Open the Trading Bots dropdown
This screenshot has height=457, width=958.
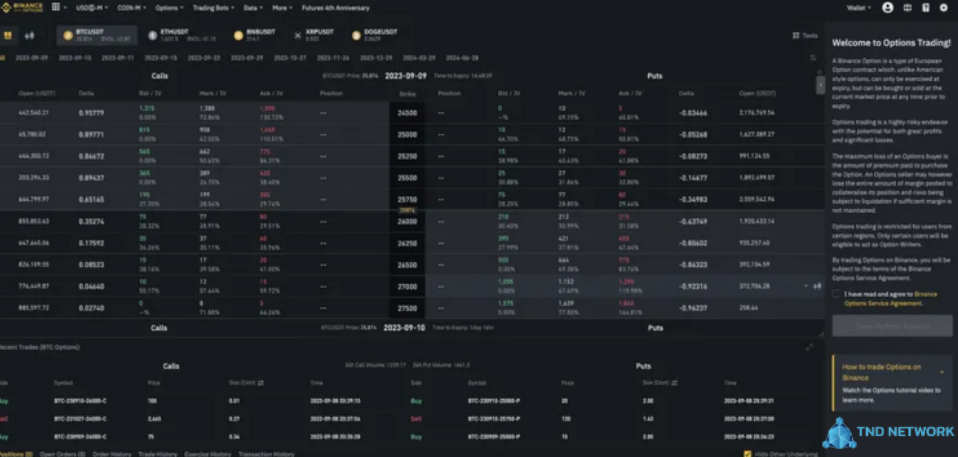(x=213, y=7)
